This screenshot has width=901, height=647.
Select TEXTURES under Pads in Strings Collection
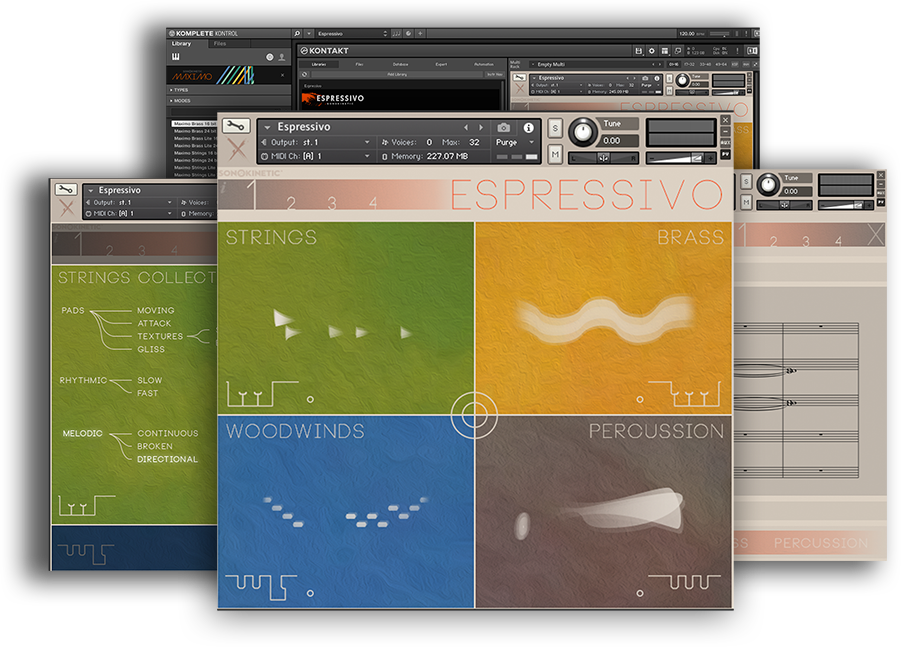160,336
